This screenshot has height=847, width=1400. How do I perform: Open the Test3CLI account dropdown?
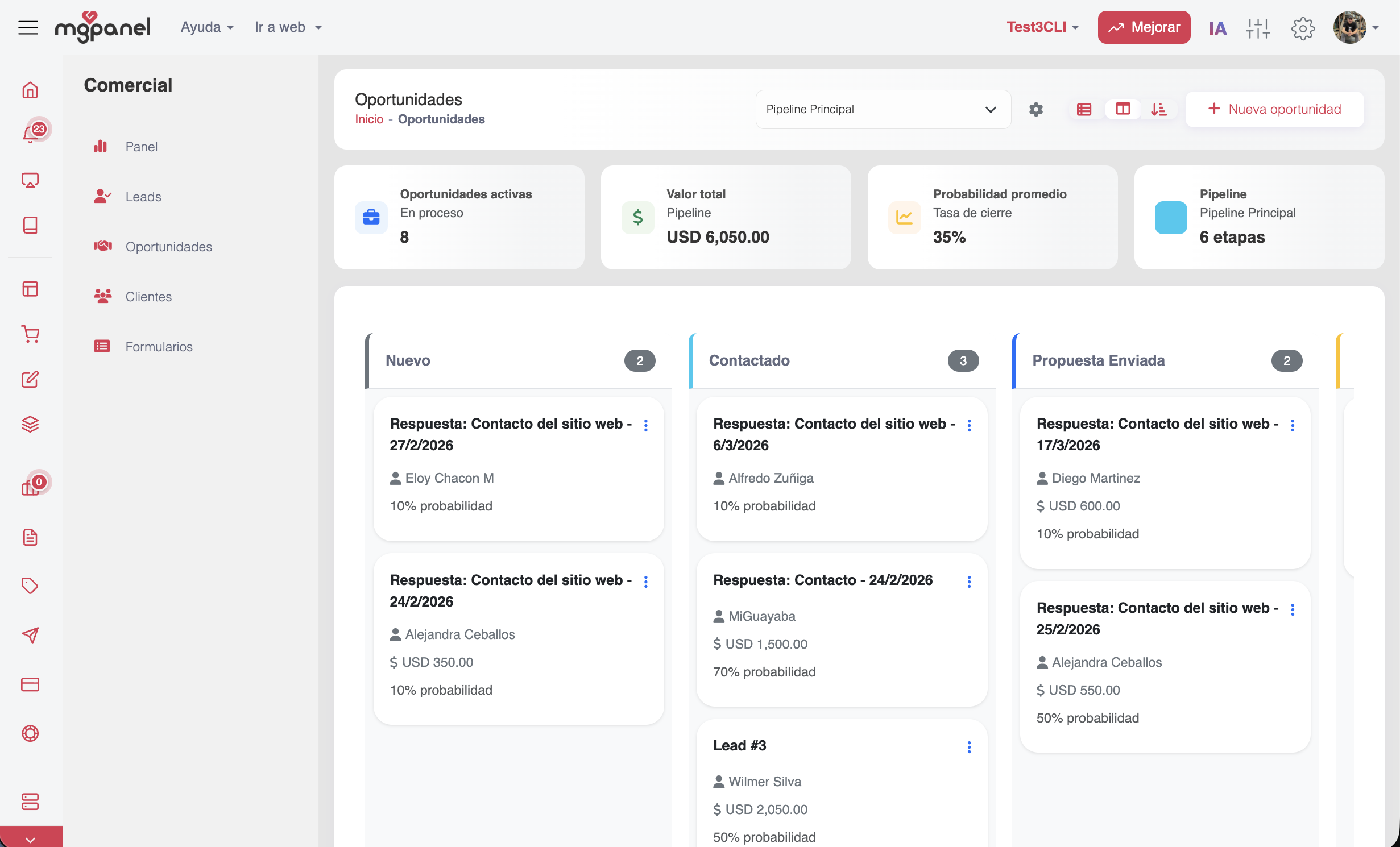pos(1042,27)
